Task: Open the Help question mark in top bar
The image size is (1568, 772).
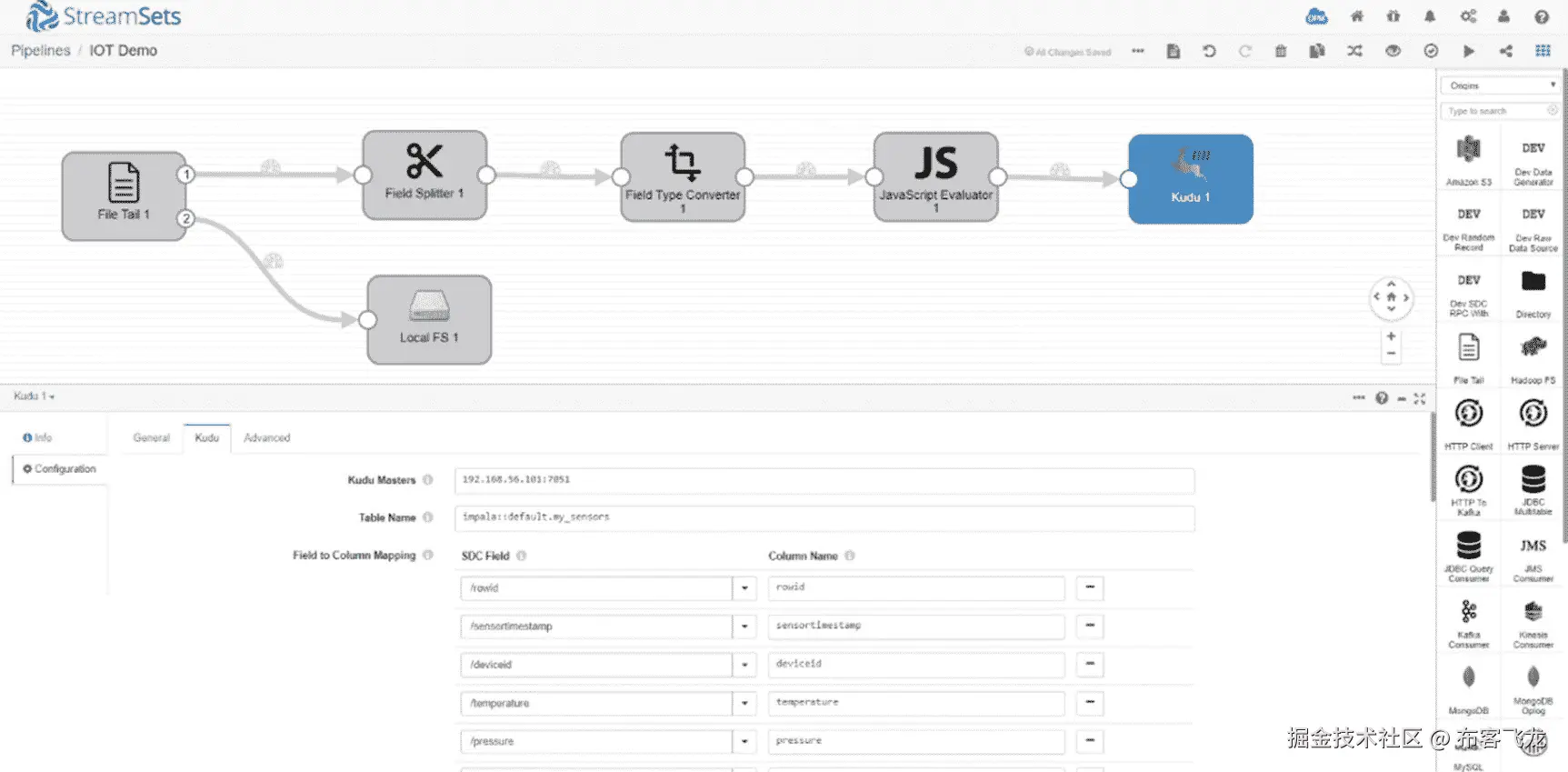Action: (x=1542, y=16)
